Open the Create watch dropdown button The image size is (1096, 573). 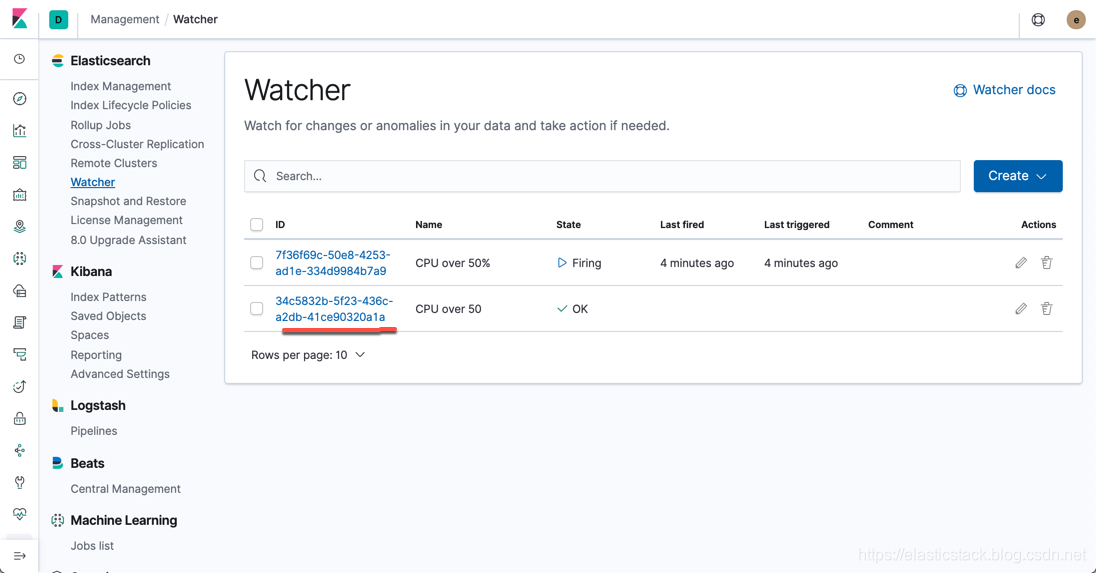[x=1018, y=176]
